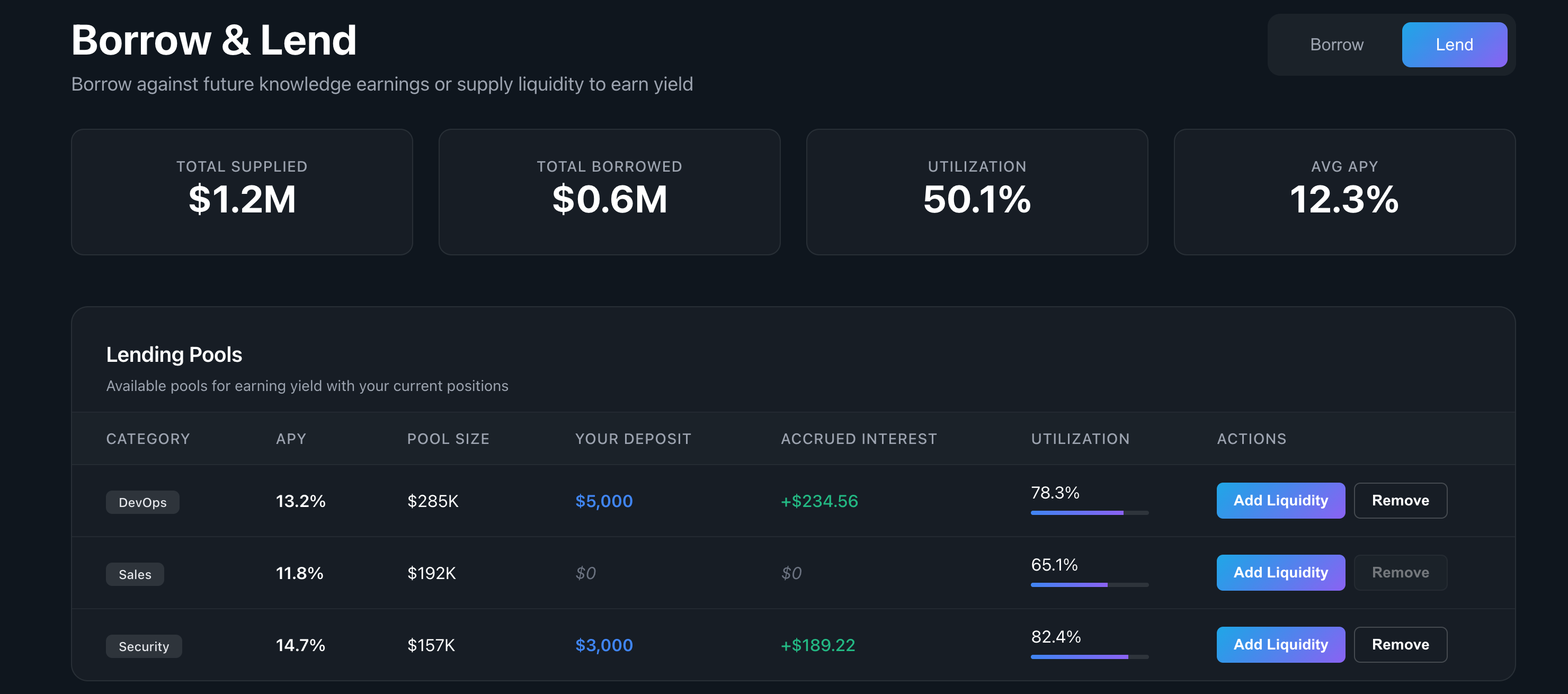1568x694 pixels.
Task: Click the ACTIONS column header
Action: (1251, 439)
